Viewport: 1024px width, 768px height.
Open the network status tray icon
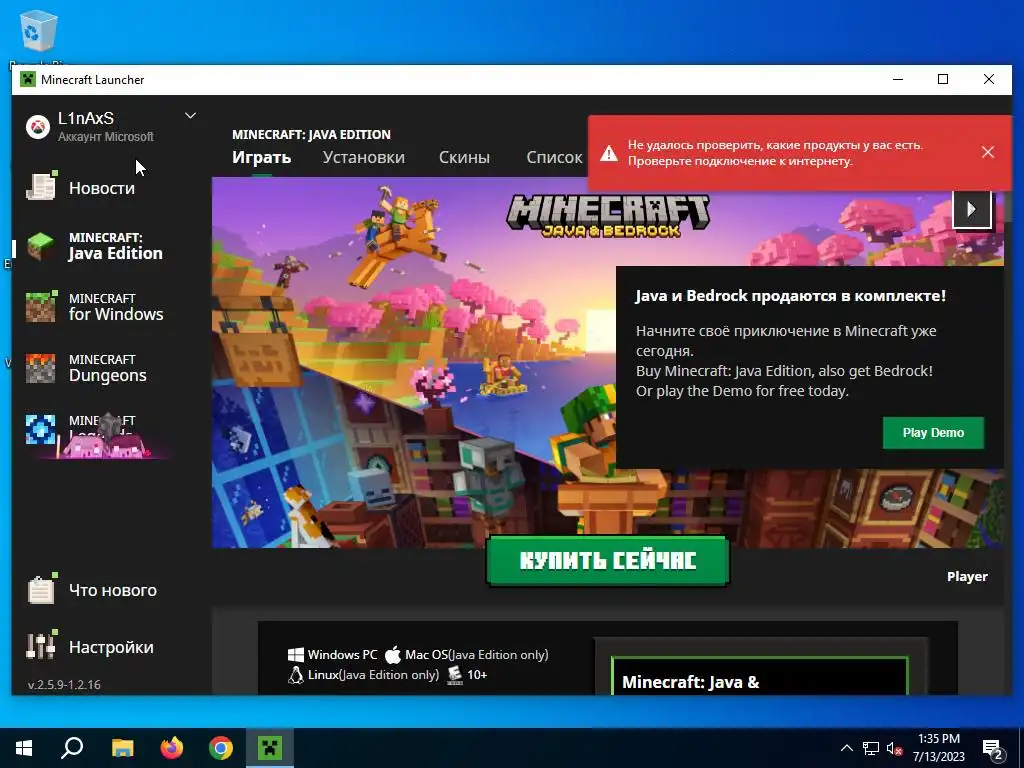[871, 748]
